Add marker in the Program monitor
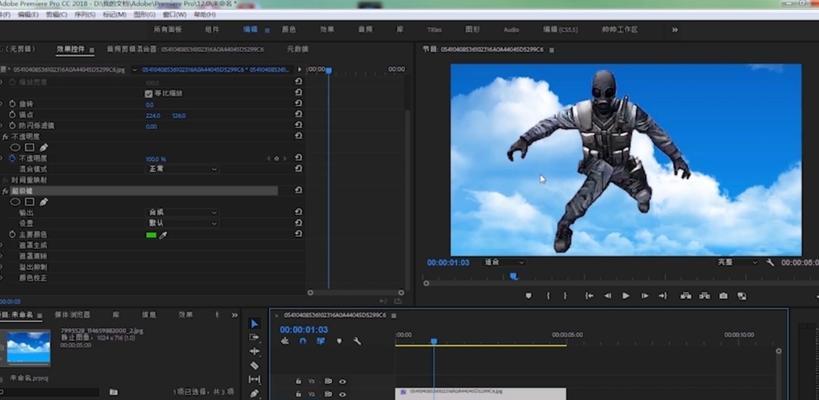The width and height of the screenshot is (819, 400). tap(528, 296)
